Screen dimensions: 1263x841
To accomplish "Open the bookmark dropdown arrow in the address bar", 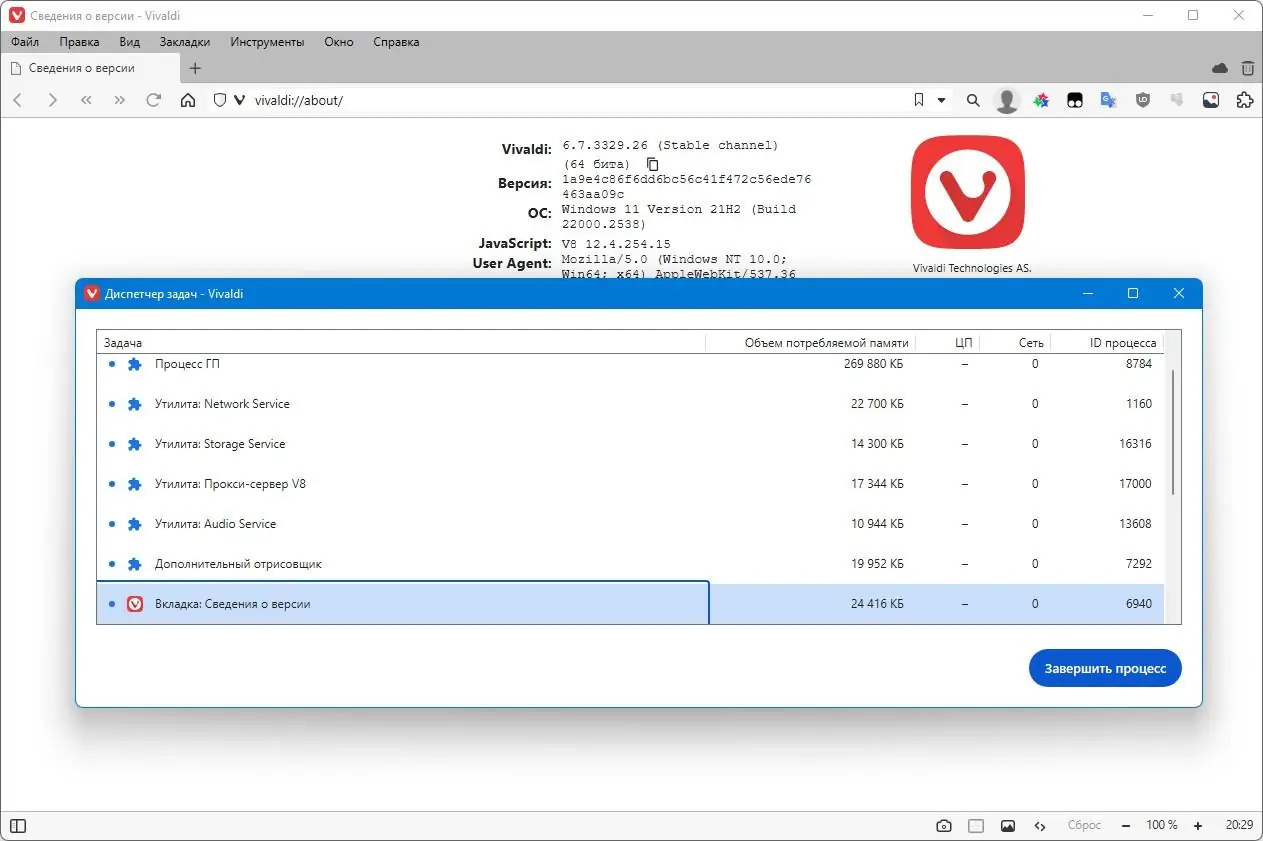I will tap(941, 100).
